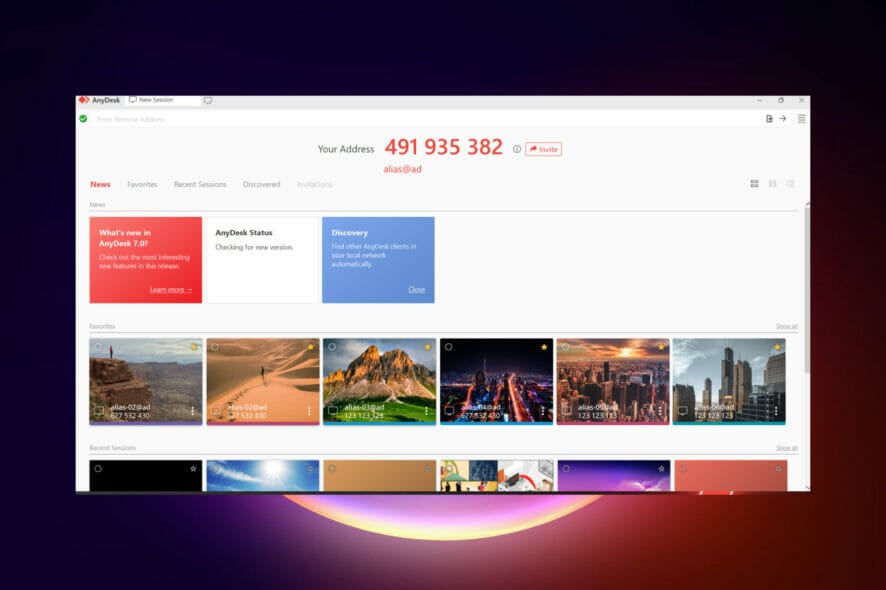
Task: Select the desert dunes tile circle
Action: click(x=215, y=347)
